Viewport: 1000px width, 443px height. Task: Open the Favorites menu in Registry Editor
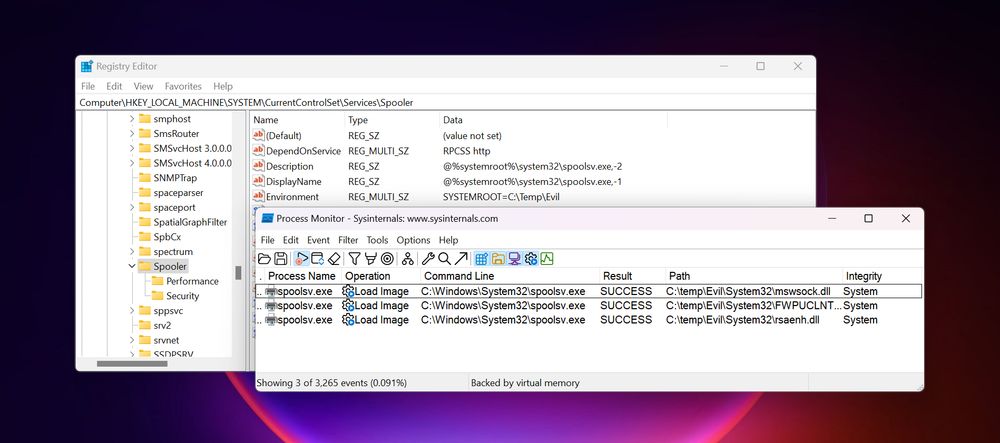183,86
